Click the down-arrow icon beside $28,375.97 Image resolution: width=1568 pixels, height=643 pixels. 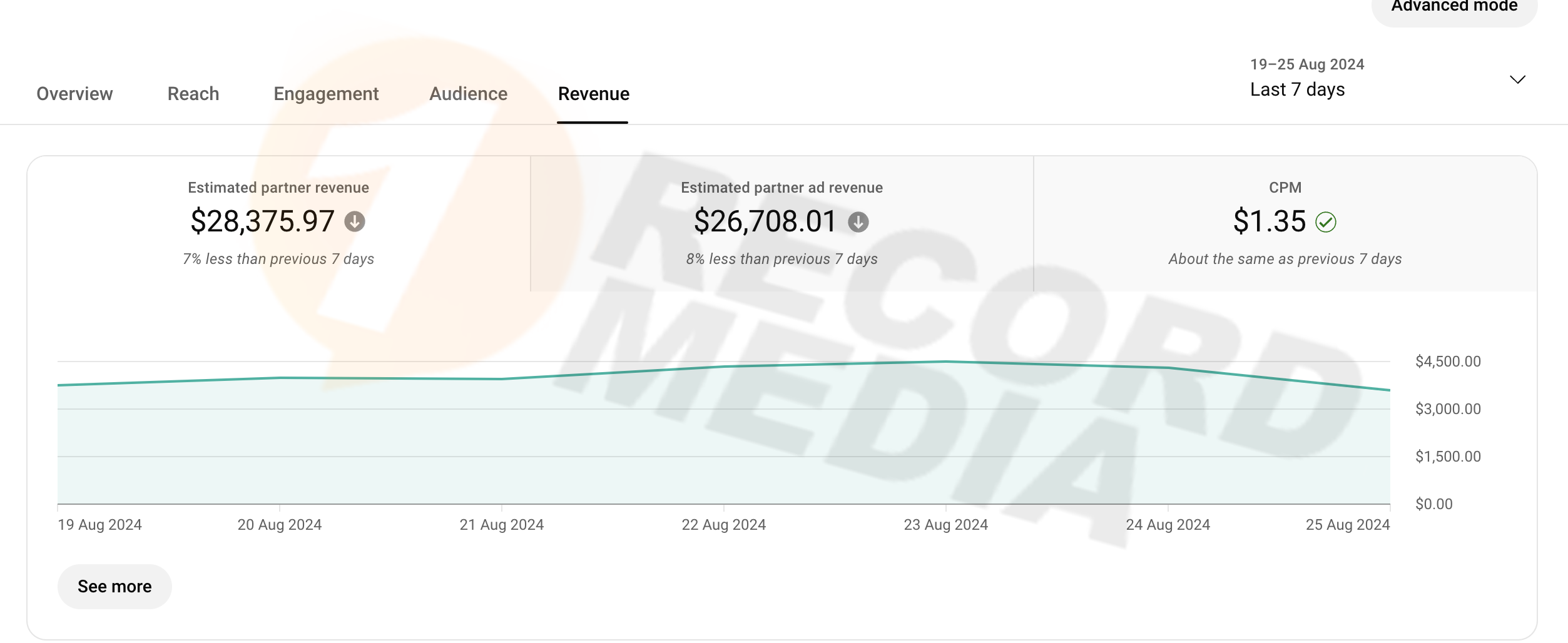coord(355,221)
